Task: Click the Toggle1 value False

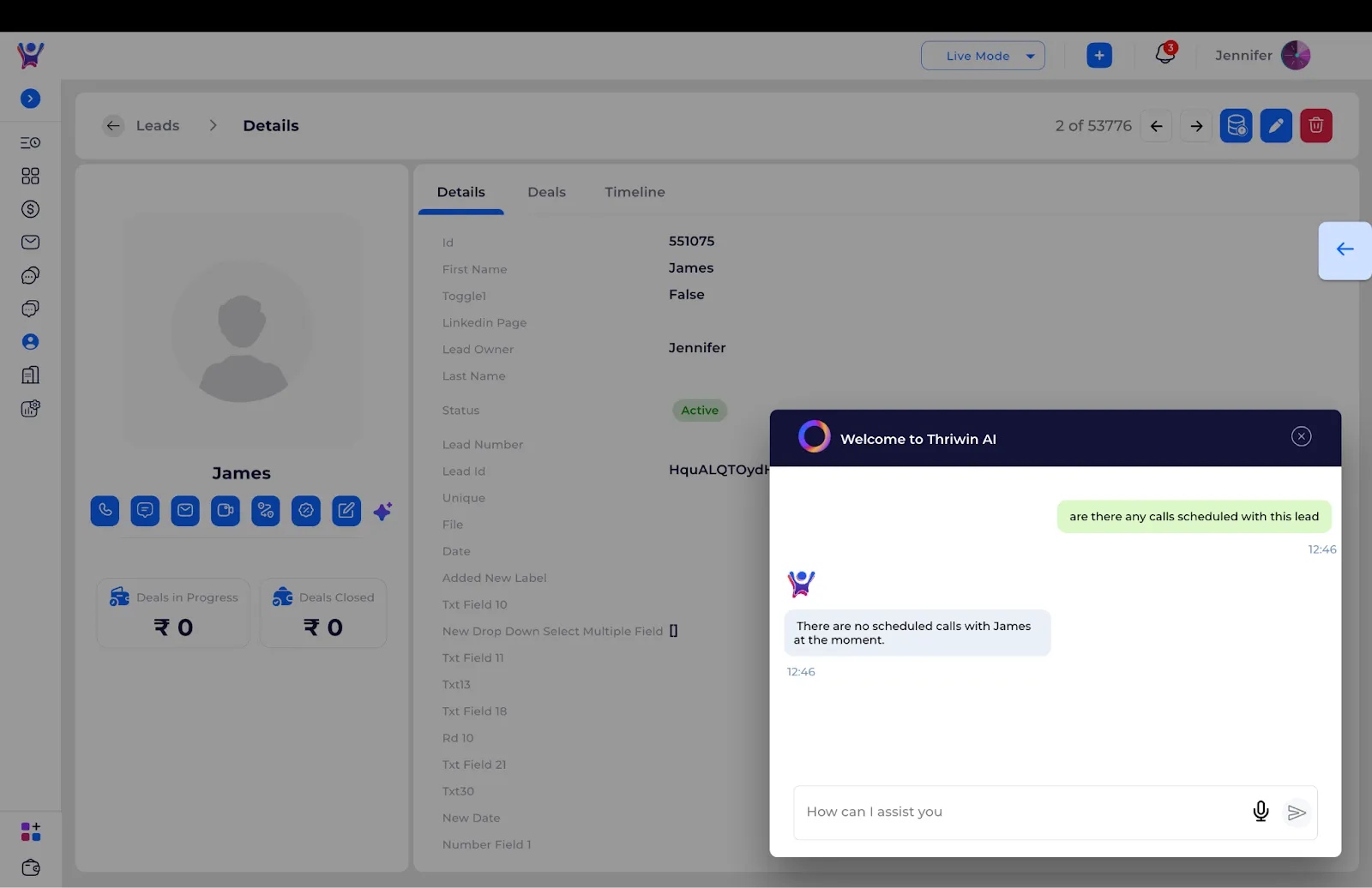Action: [x=686, y=295]
